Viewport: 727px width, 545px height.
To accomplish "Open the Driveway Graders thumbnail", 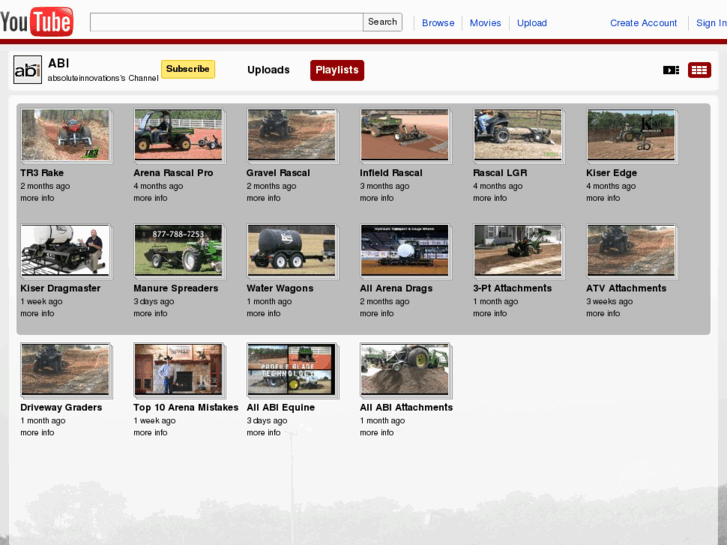I will [65, 370].
